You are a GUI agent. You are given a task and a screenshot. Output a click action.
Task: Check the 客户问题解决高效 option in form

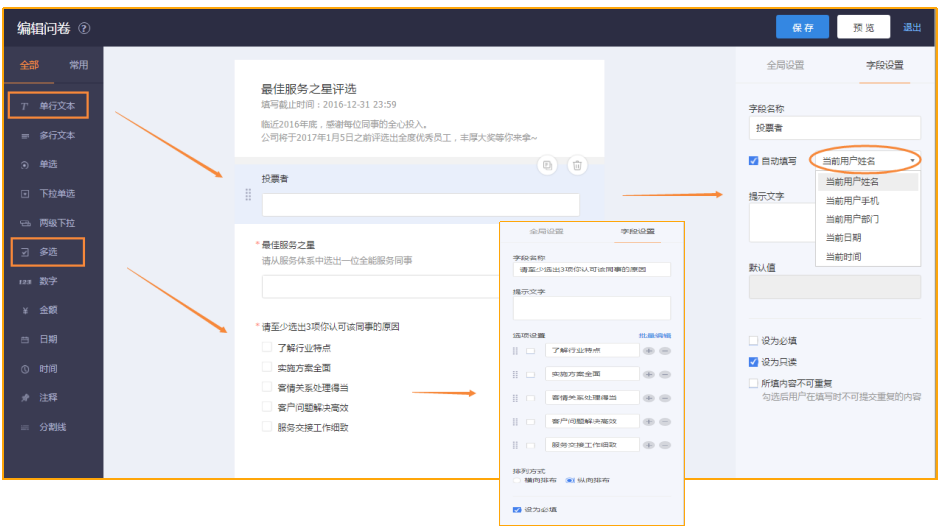point(267,406)
